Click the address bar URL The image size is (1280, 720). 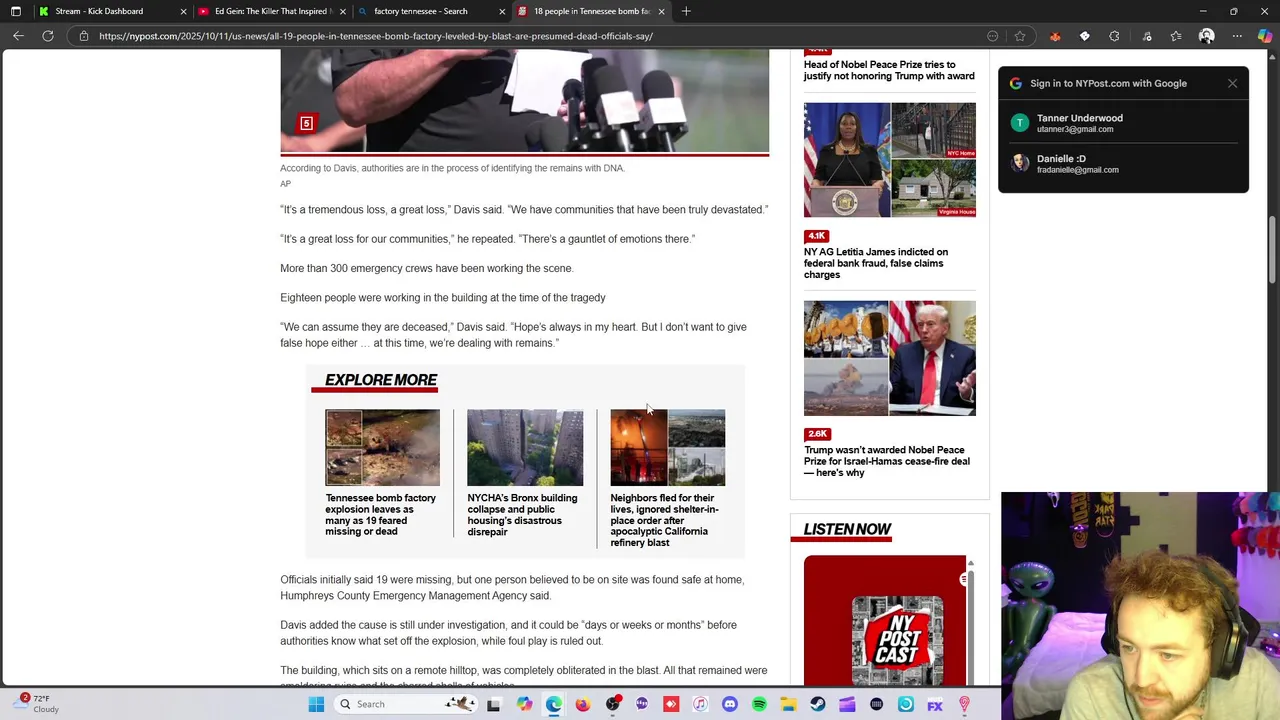coord(376,36)
